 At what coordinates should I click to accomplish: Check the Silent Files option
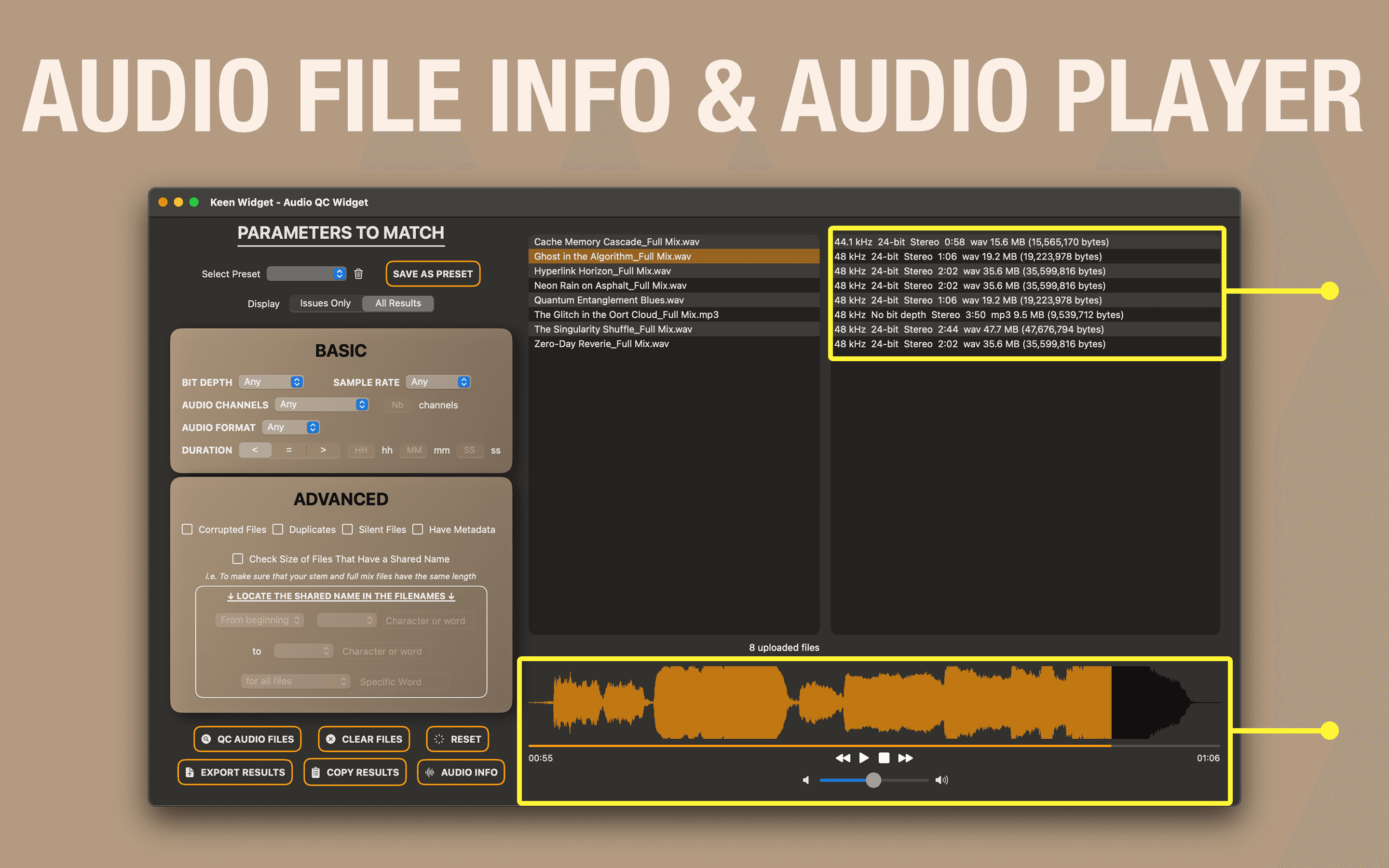pyautogui.click(x=347, y=529)
